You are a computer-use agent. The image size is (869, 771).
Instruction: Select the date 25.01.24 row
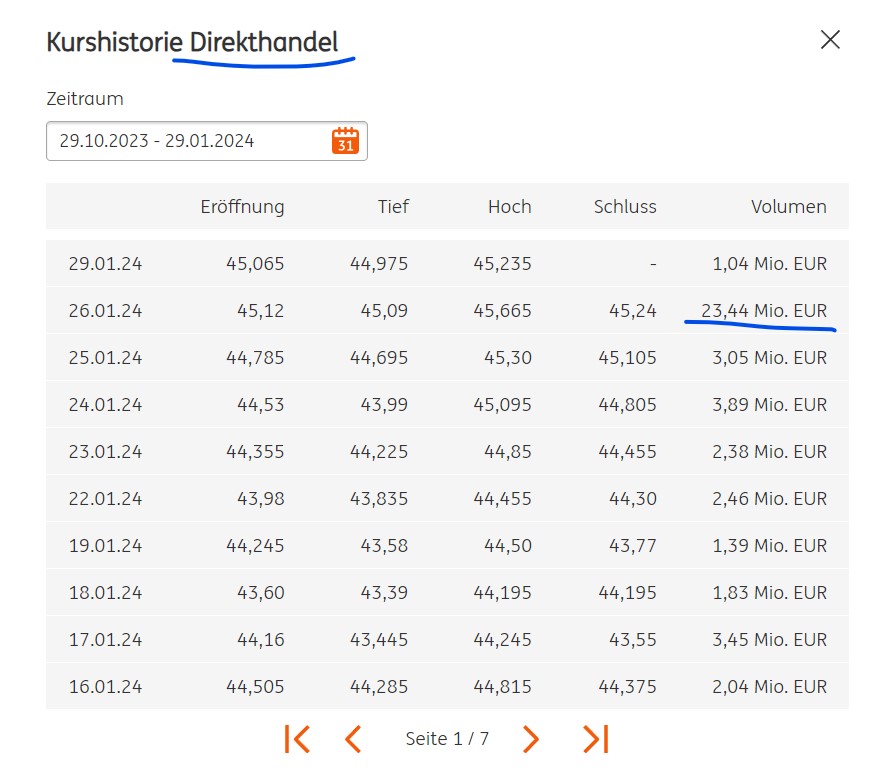[447, 358]
